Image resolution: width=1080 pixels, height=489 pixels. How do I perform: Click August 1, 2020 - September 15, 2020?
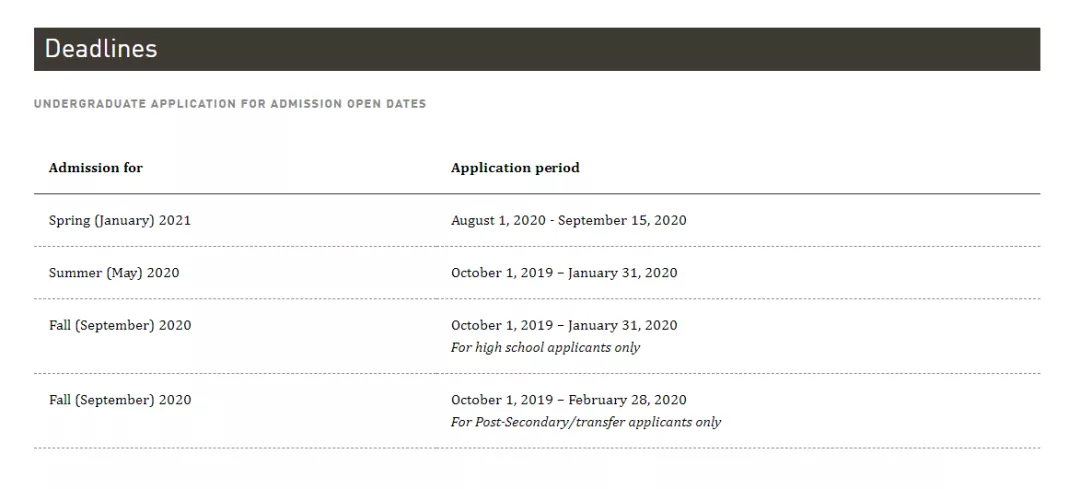click(568, 220)
